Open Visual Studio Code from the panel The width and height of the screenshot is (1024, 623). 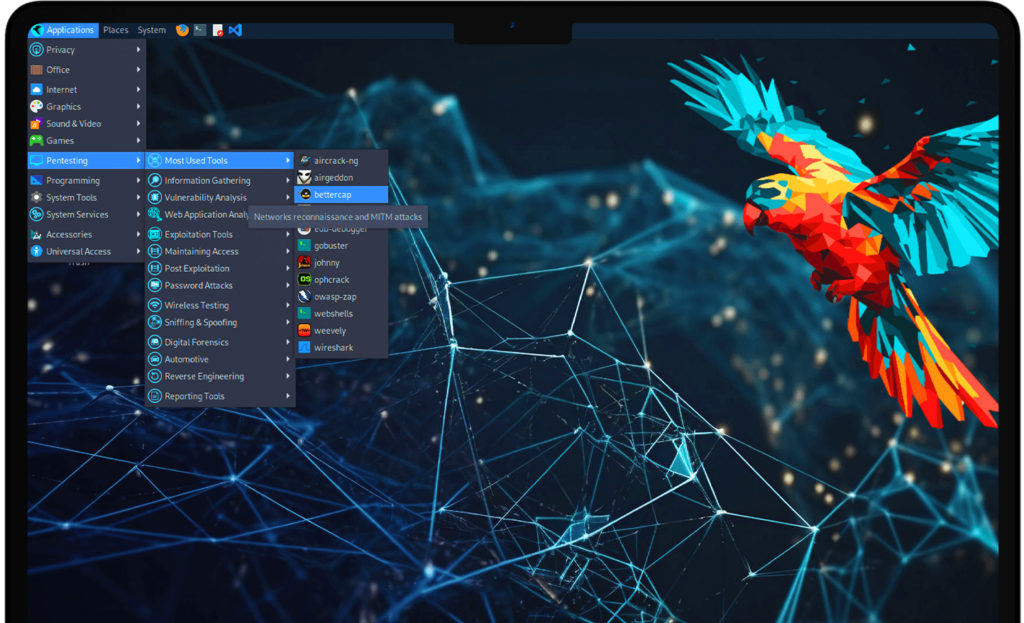tap(235, 30)
